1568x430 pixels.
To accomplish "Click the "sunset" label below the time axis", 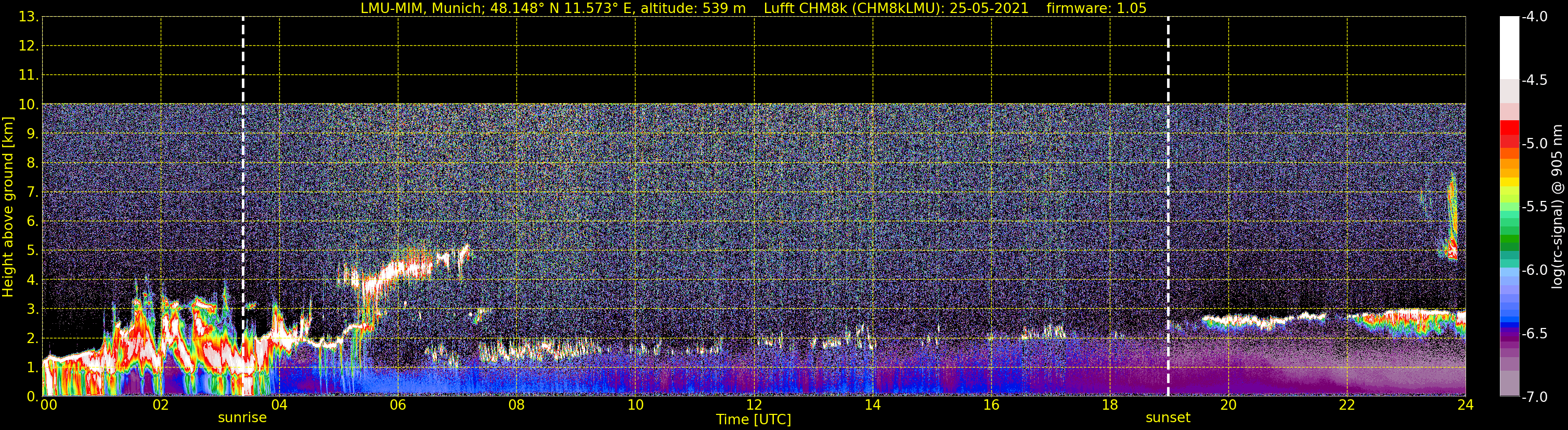I will 1168,418.
